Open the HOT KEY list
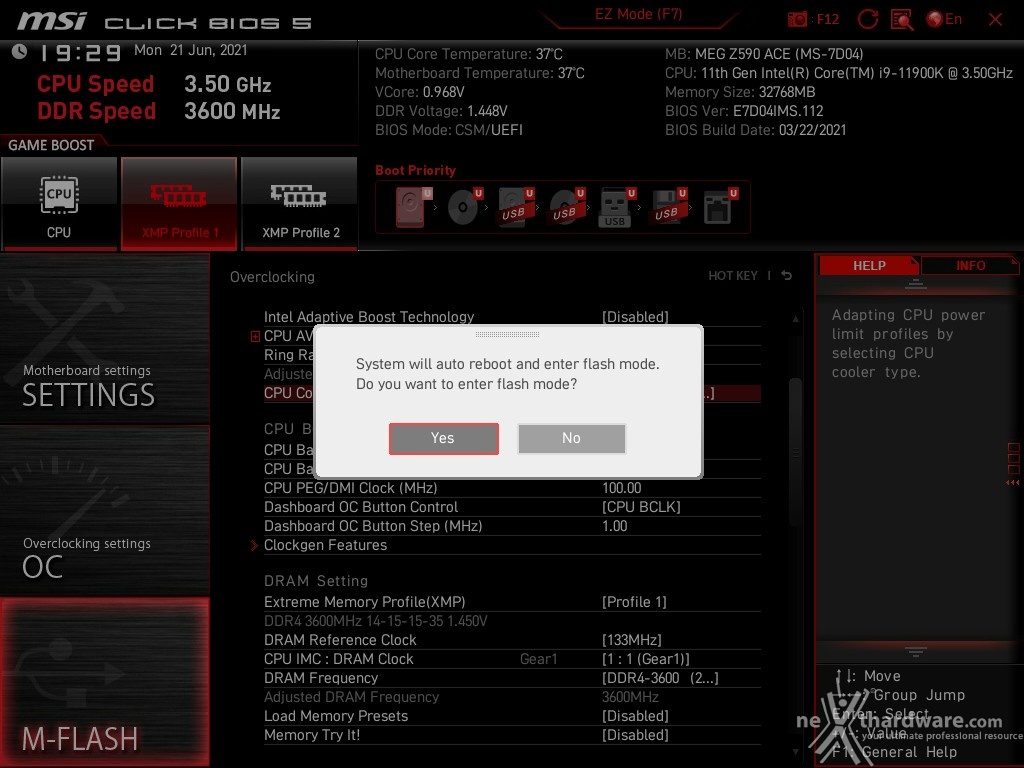1024x768 pixels. point(733,276)
